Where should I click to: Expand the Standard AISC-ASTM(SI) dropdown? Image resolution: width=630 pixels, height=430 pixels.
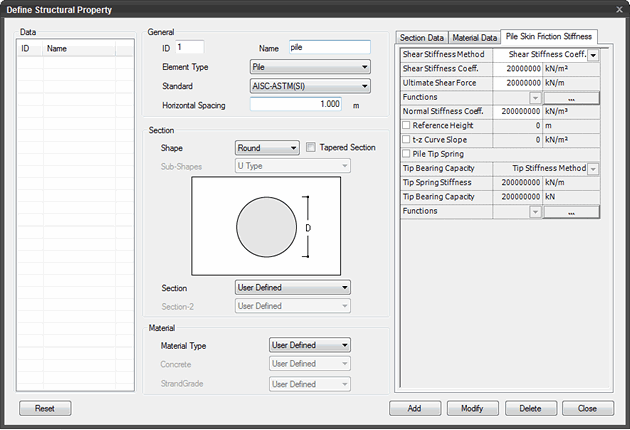[309, 86]
